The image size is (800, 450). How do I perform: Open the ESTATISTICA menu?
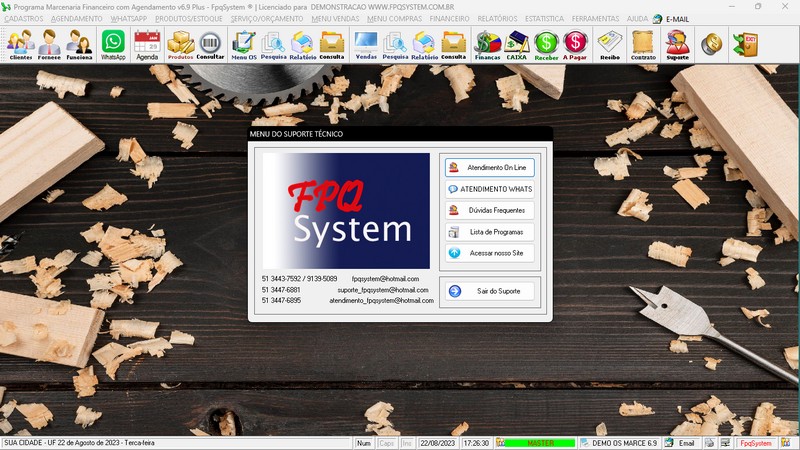544,19
